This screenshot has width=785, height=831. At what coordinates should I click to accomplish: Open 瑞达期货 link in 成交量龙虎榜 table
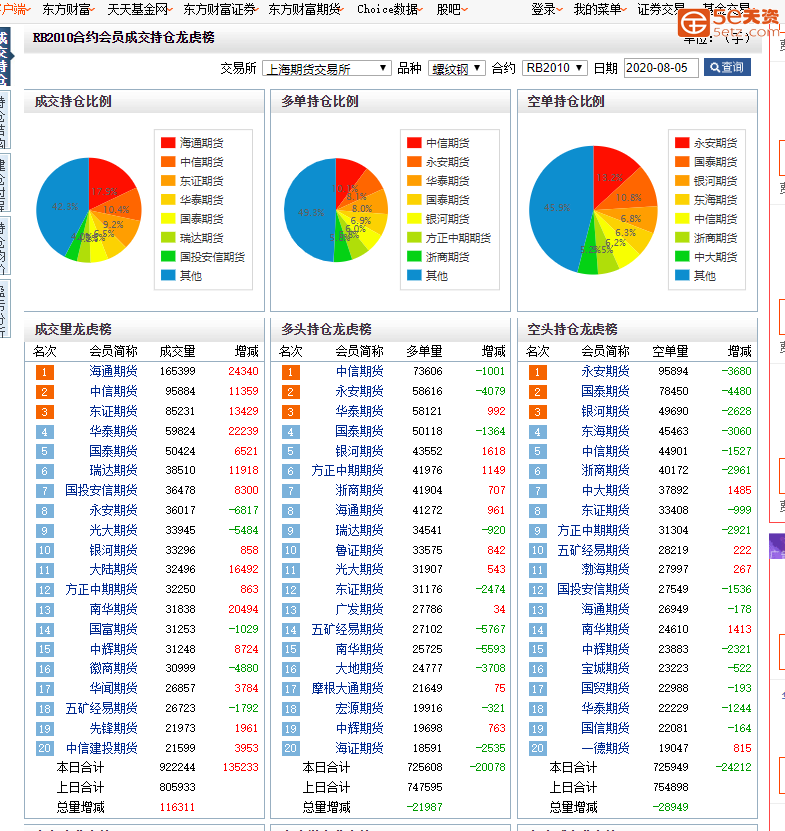tap(113, 470)
